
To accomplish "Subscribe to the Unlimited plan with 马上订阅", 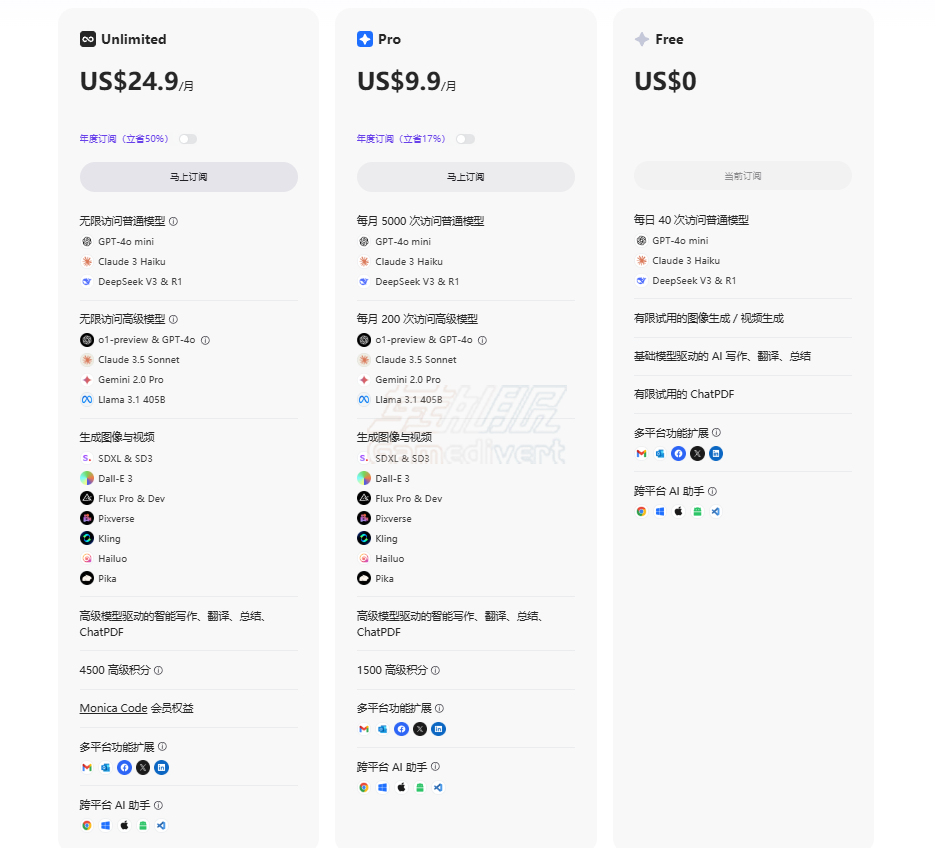I will click(188, 177).
